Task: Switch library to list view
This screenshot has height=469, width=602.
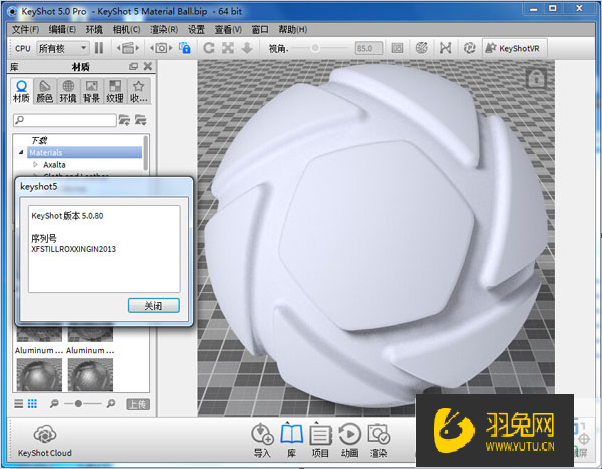Action: click(x=18, y=404)
